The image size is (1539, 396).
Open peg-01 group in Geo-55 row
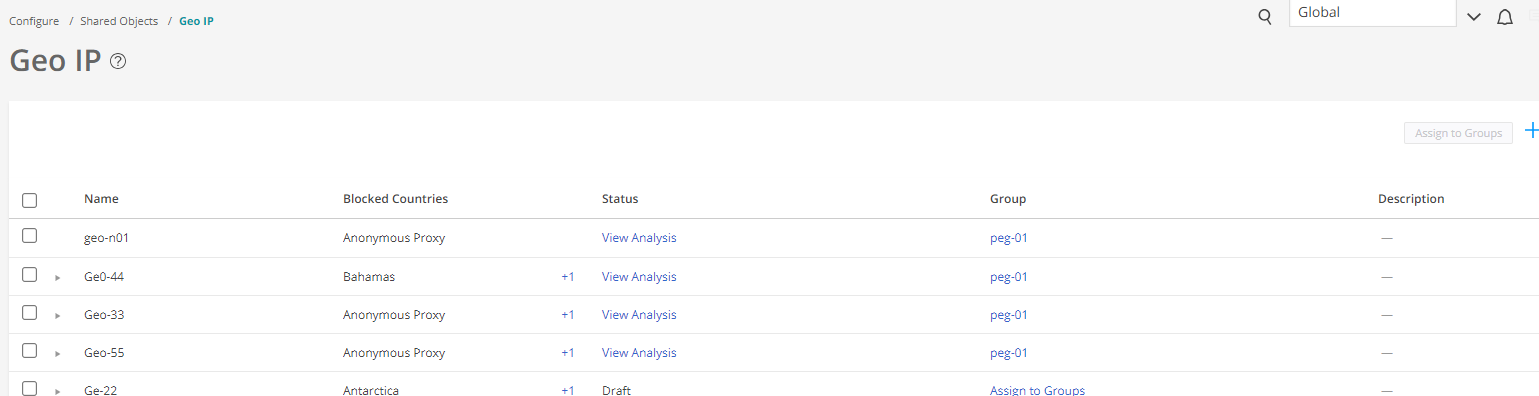tap(1009, 352)
